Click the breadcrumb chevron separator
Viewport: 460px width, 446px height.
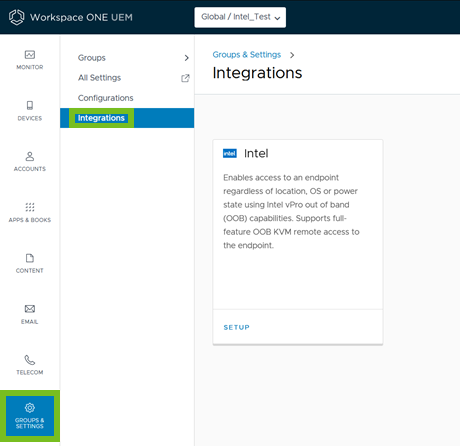(292, 55)
